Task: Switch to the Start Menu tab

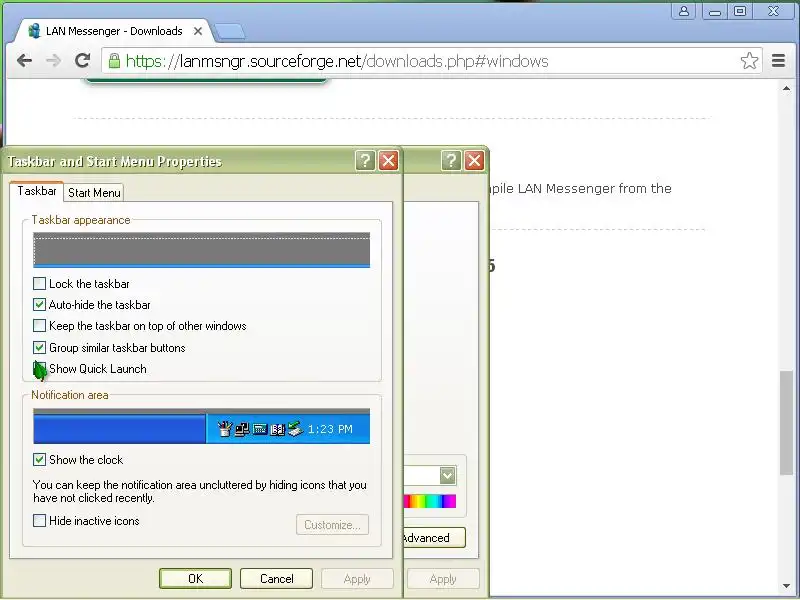Action: point(94,192)
